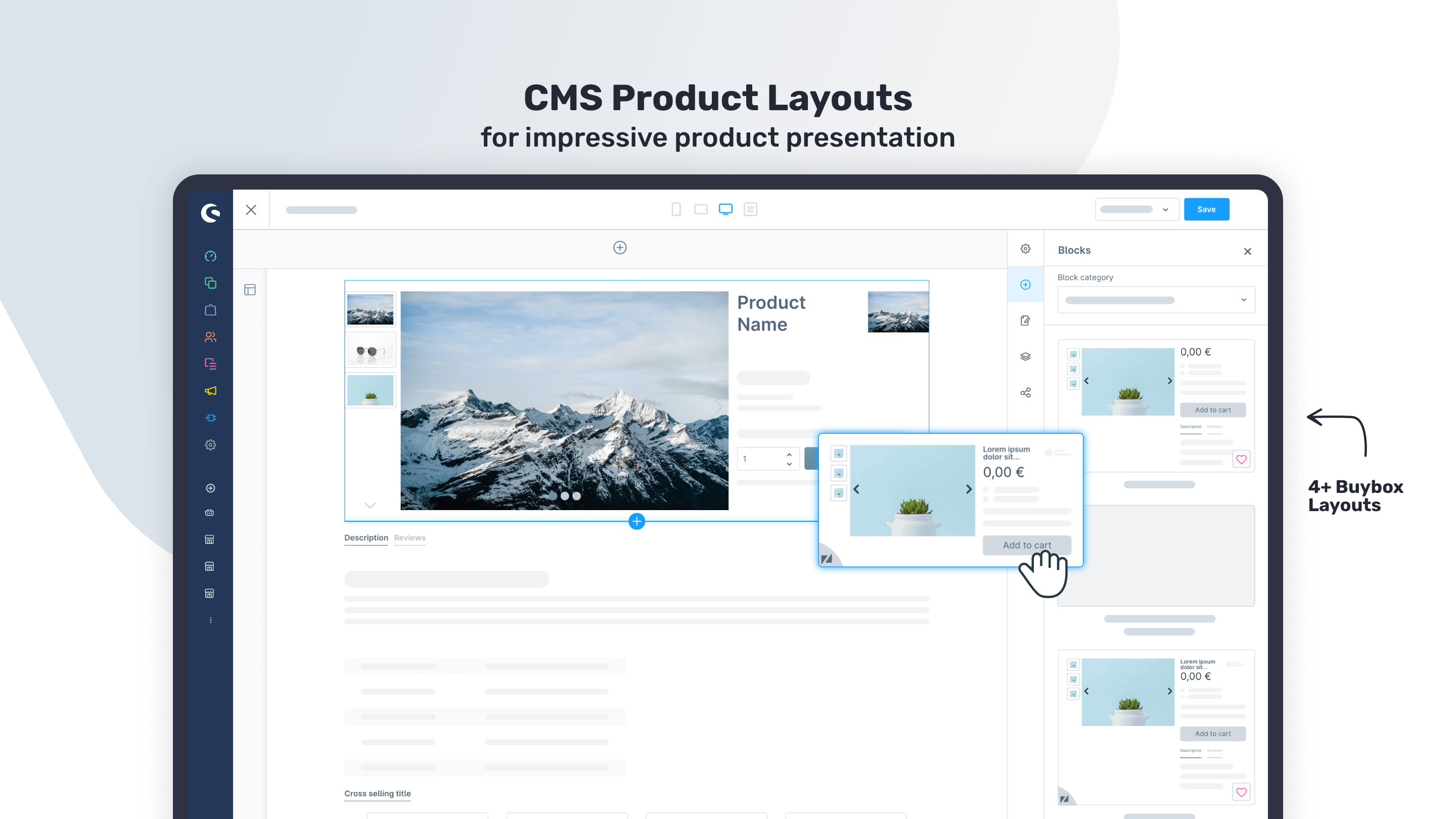
Task: Select the share/publish icon in block panel
Action: (1025, 392)
